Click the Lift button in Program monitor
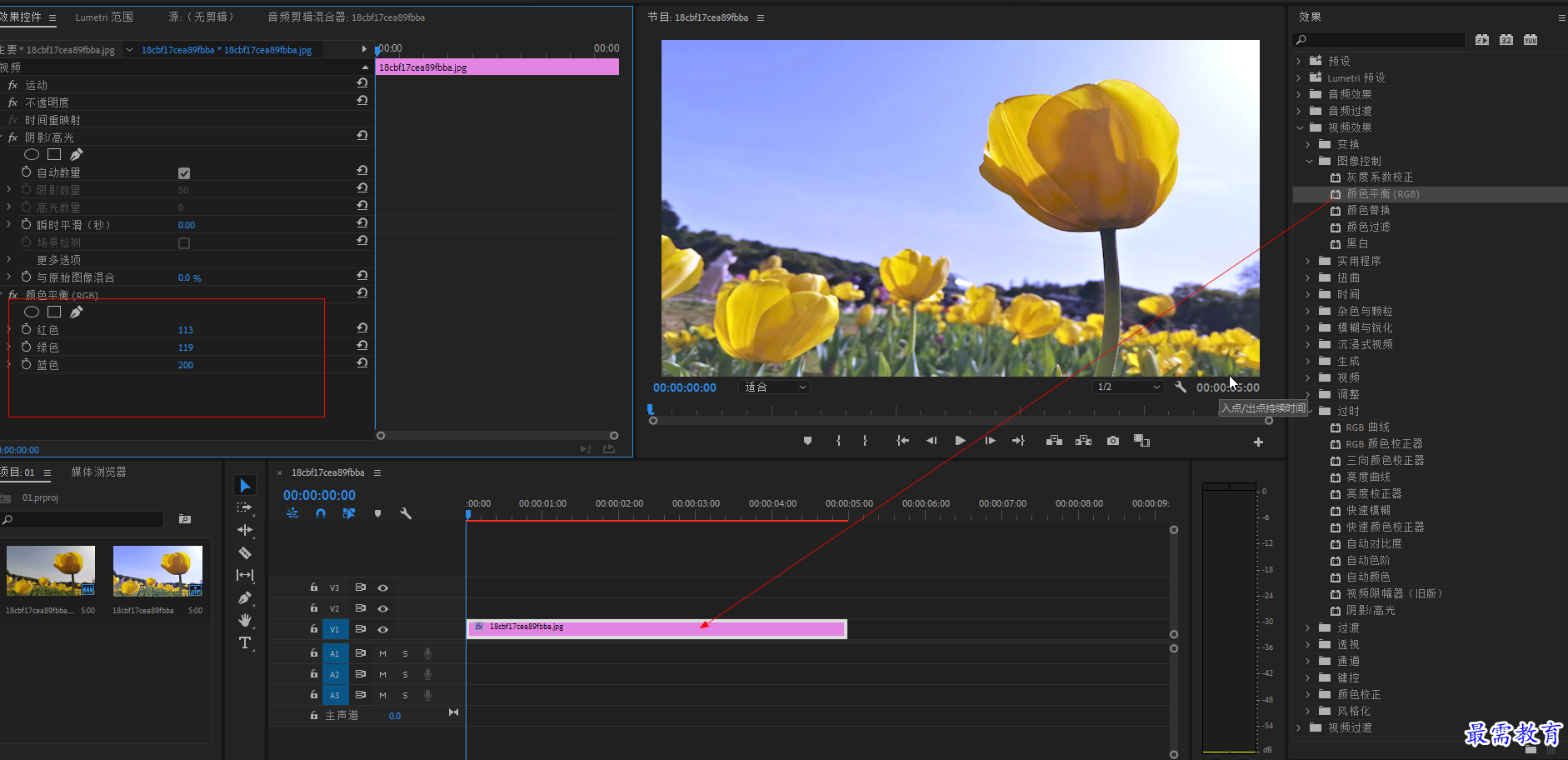This screenshot has height=760, width=1568. pos(1054,441)
